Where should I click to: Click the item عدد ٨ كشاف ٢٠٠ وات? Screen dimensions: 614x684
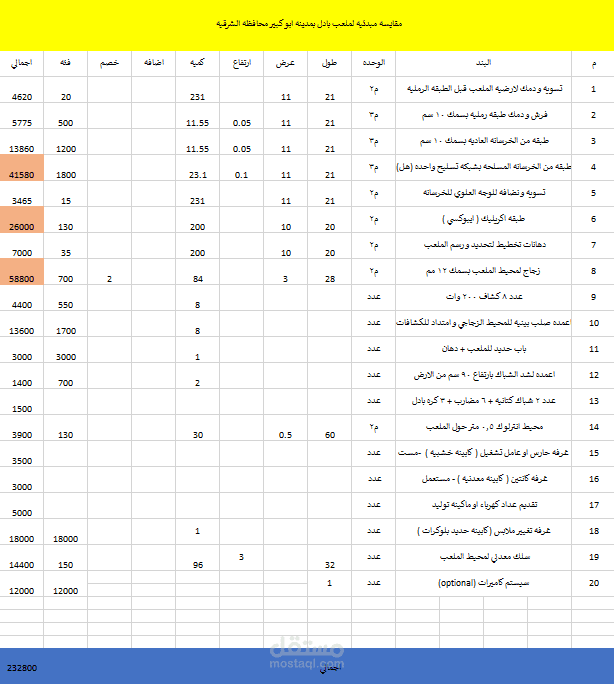(484, 298)
